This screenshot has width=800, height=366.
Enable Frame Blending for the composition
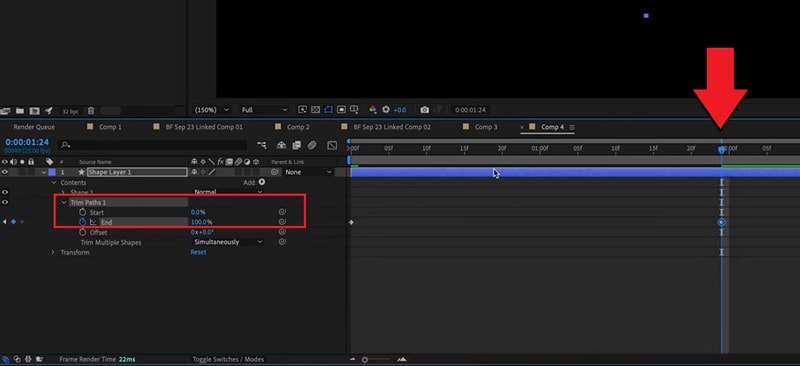click(x=297, y=145)
